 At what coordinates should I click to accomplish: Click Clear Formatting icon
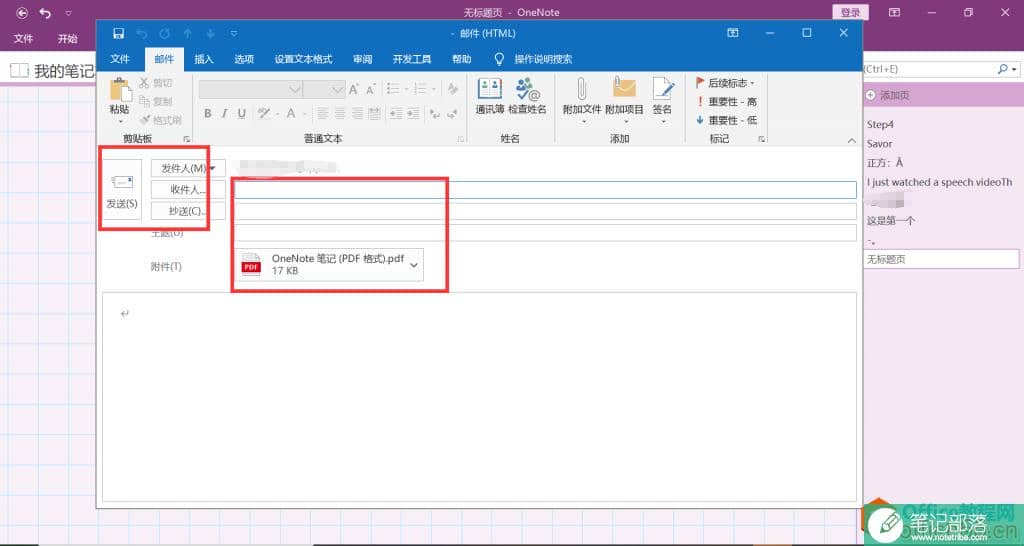click(453, 88)
